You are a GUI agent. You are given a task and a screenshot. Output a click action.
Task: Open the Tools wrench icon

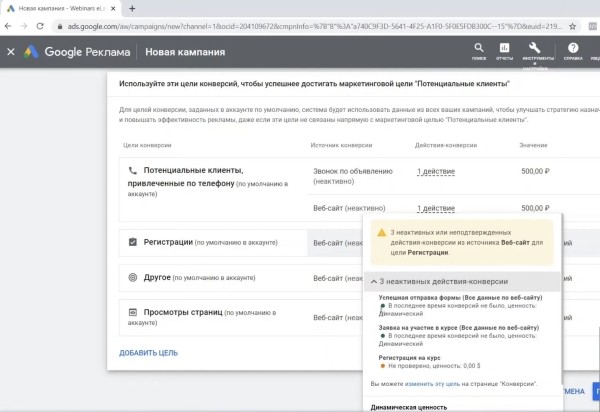[x=536, y=48]
